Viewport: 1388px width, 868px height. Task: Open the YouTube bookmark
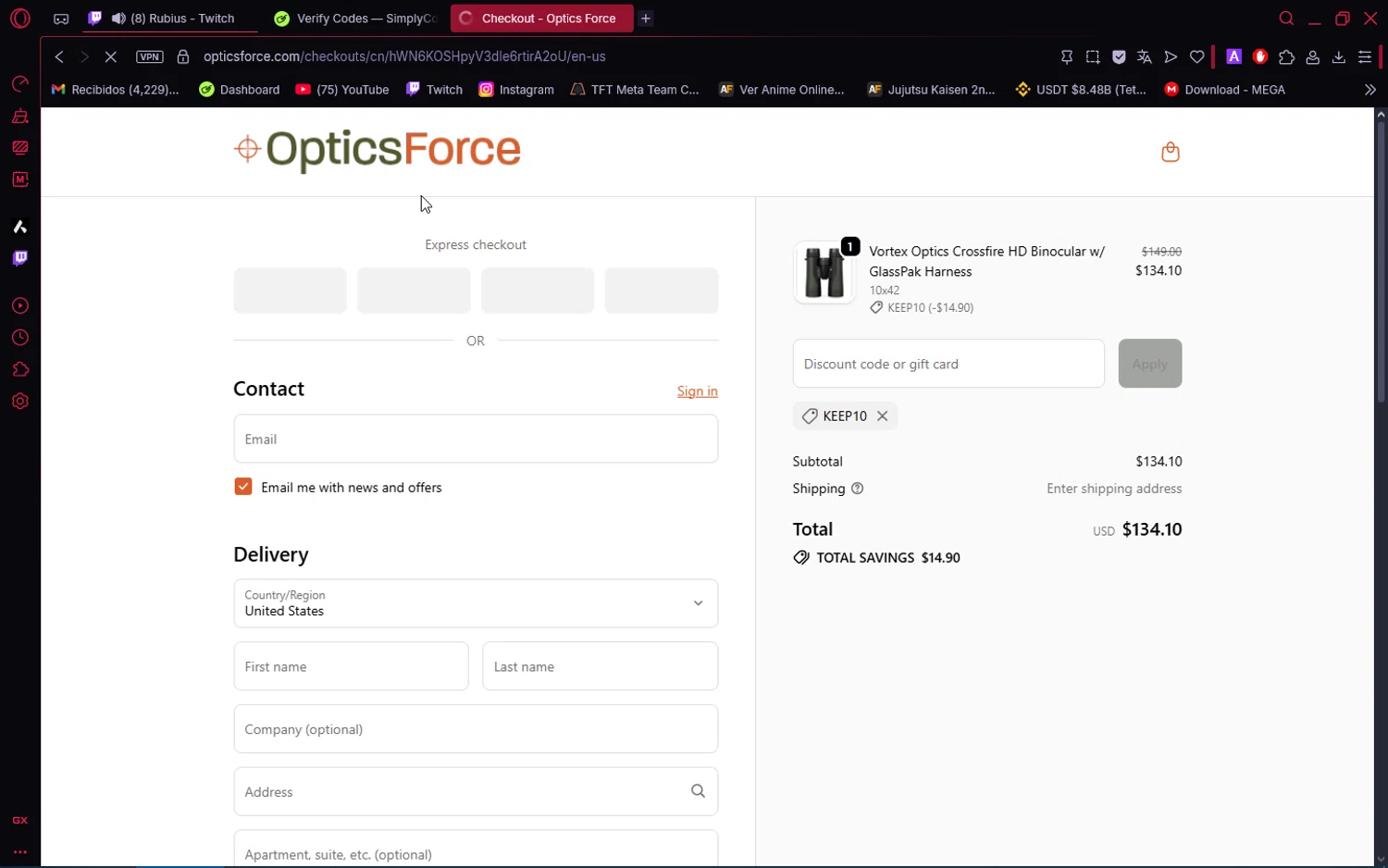pos(342,90)
